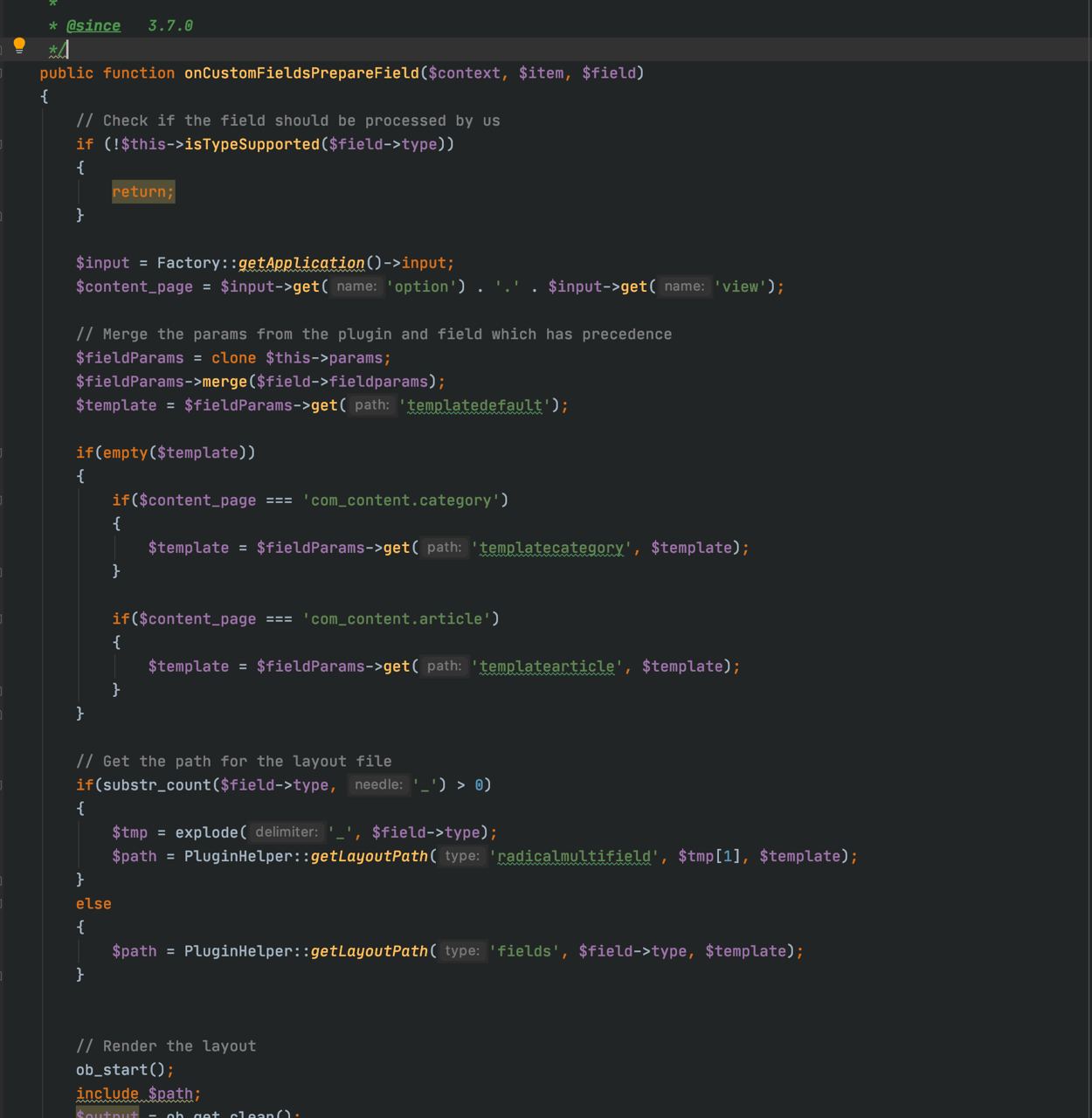Click the clone keyword
The image size is (1092, 1118).
coord(234,358)
